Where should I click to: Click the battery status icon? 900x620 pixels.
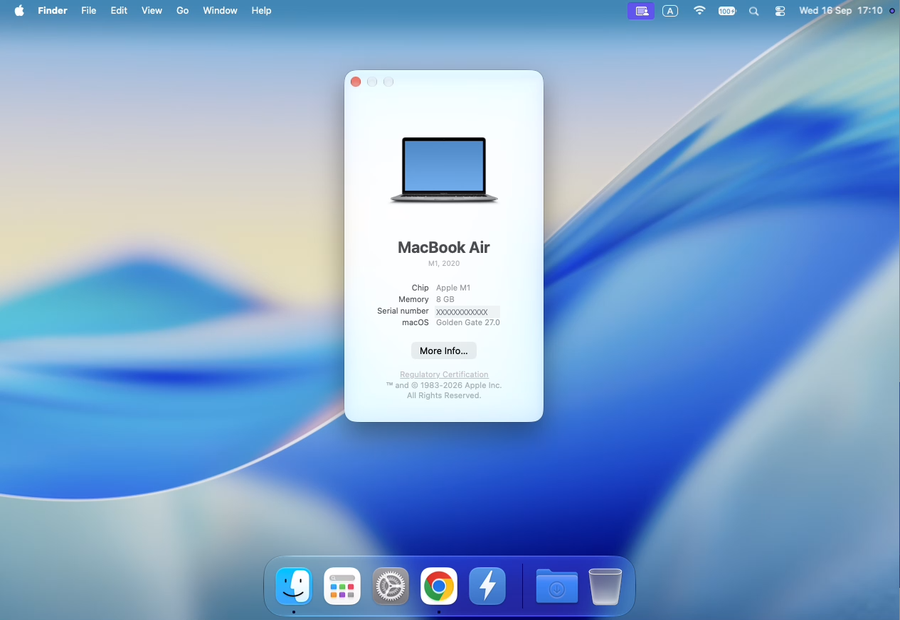coord(727,11)
